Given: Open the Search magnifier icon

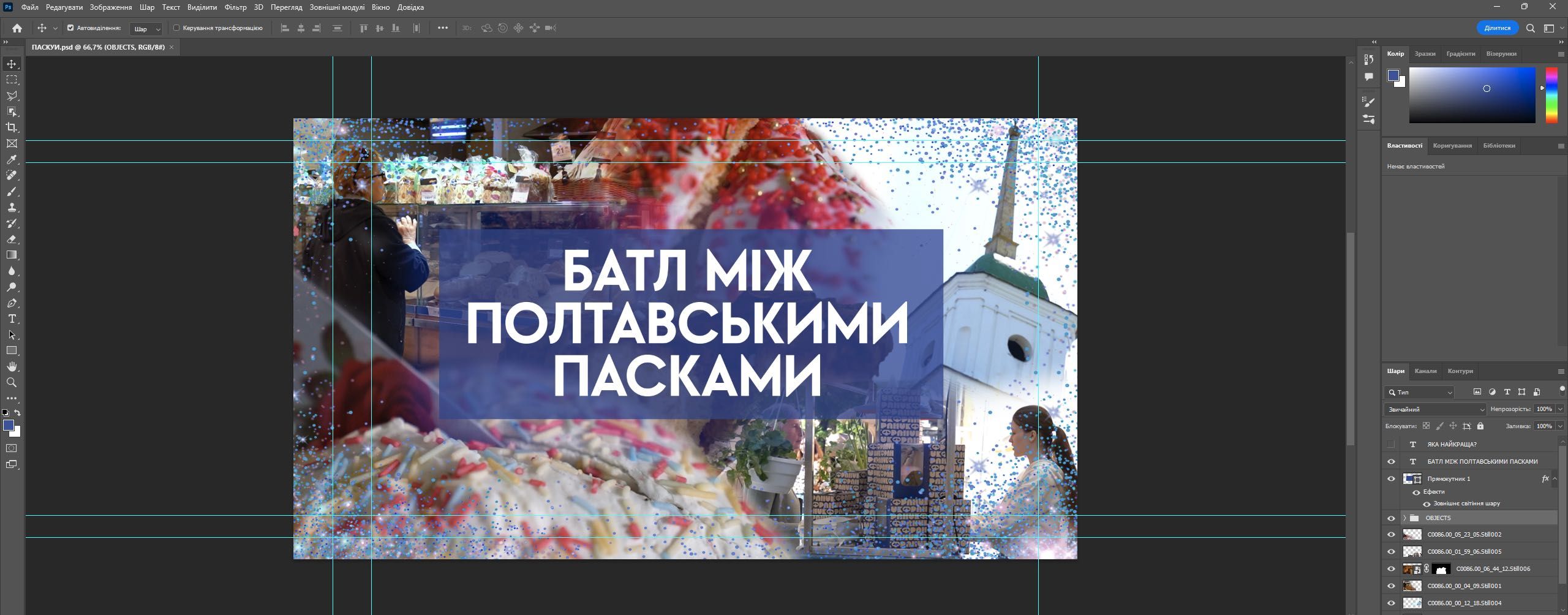Looking at the screenshot, I should 1530,28.
